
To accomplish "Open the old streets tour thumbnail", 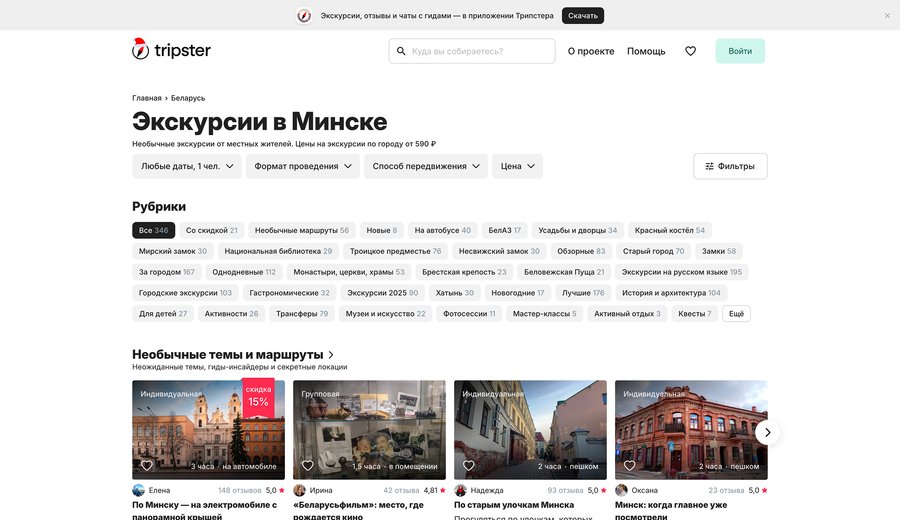I will (530, 430).
